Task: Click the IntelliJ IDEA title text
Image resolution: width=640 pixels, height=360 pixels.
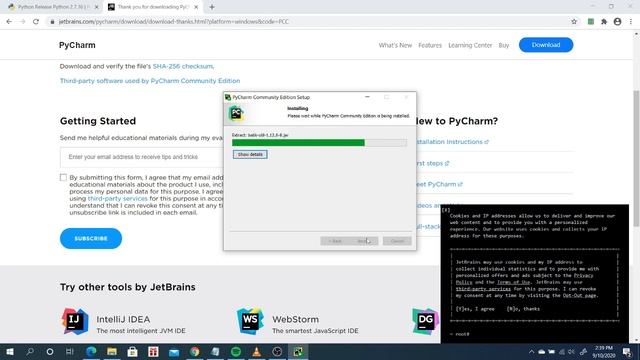Action: [123, 319]
